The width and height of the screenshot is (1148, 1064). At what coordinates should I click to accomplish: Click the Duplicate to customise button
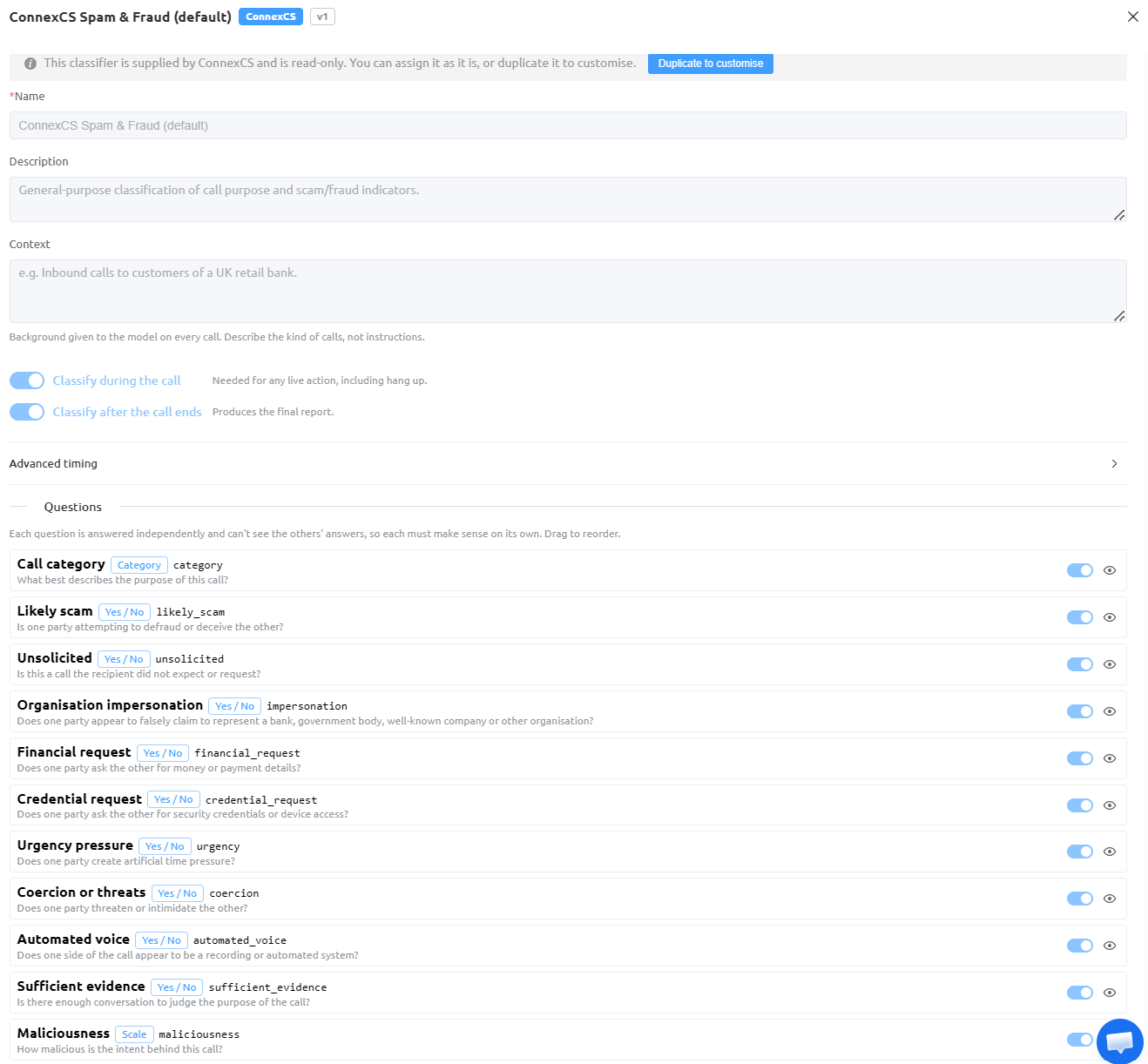(711, 64)
